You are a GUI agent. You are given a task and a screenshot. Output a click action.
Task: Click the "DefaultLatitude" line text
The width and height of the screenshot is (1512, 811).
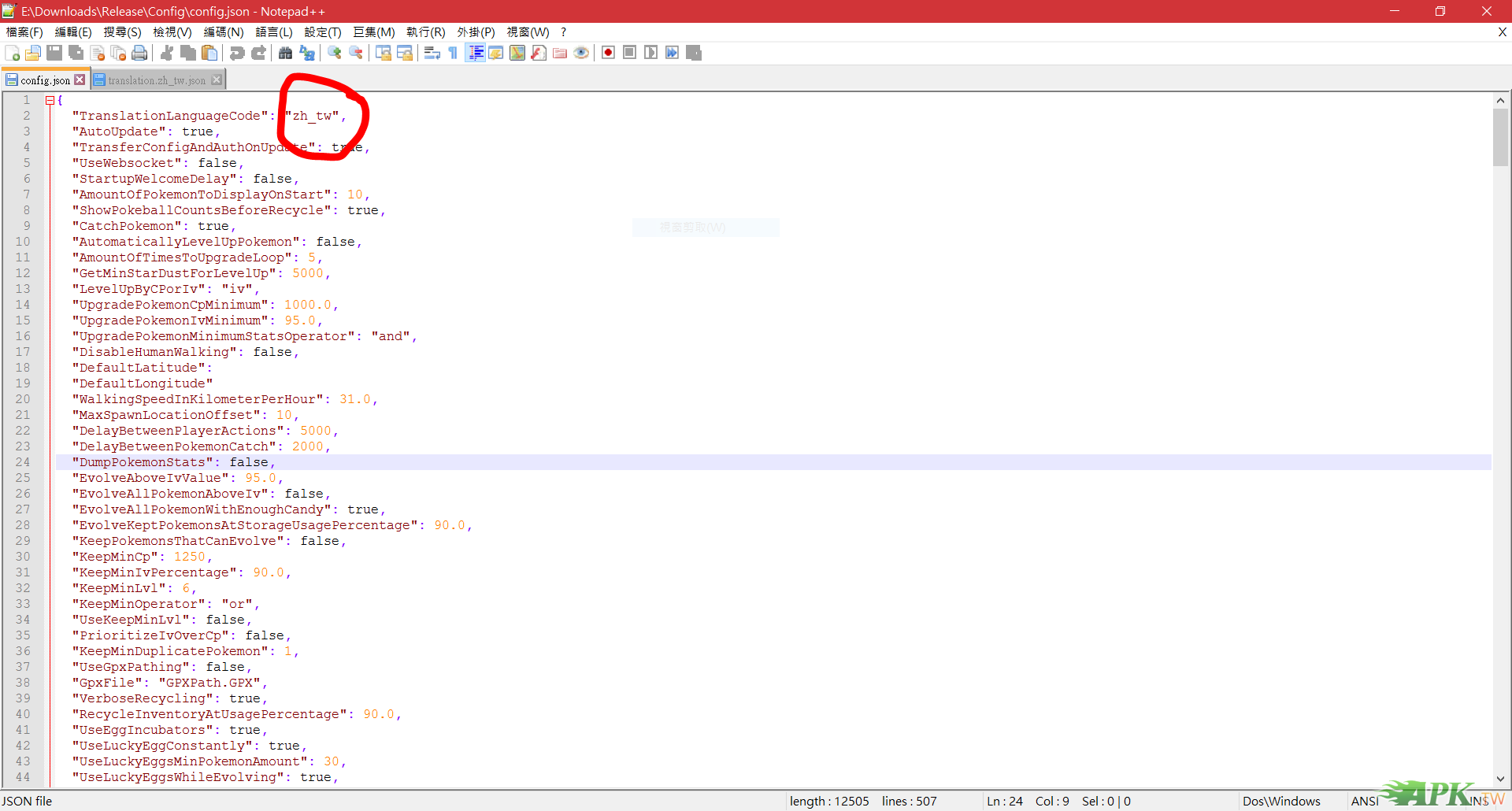click(x=143, y=368)
